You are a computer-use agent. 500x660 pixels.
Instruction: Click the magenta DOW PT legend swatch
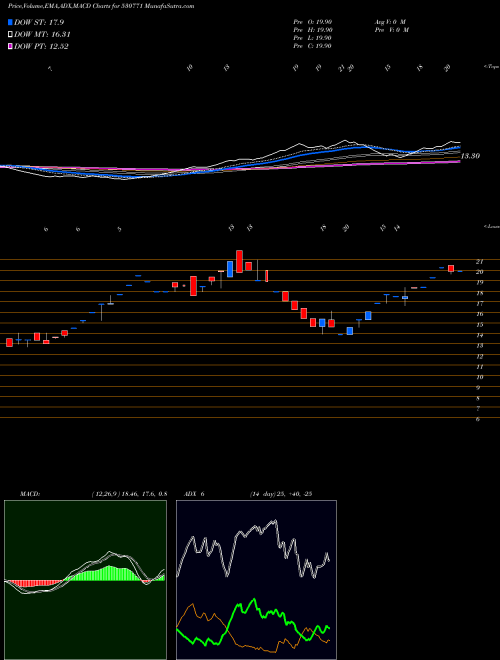11,46
